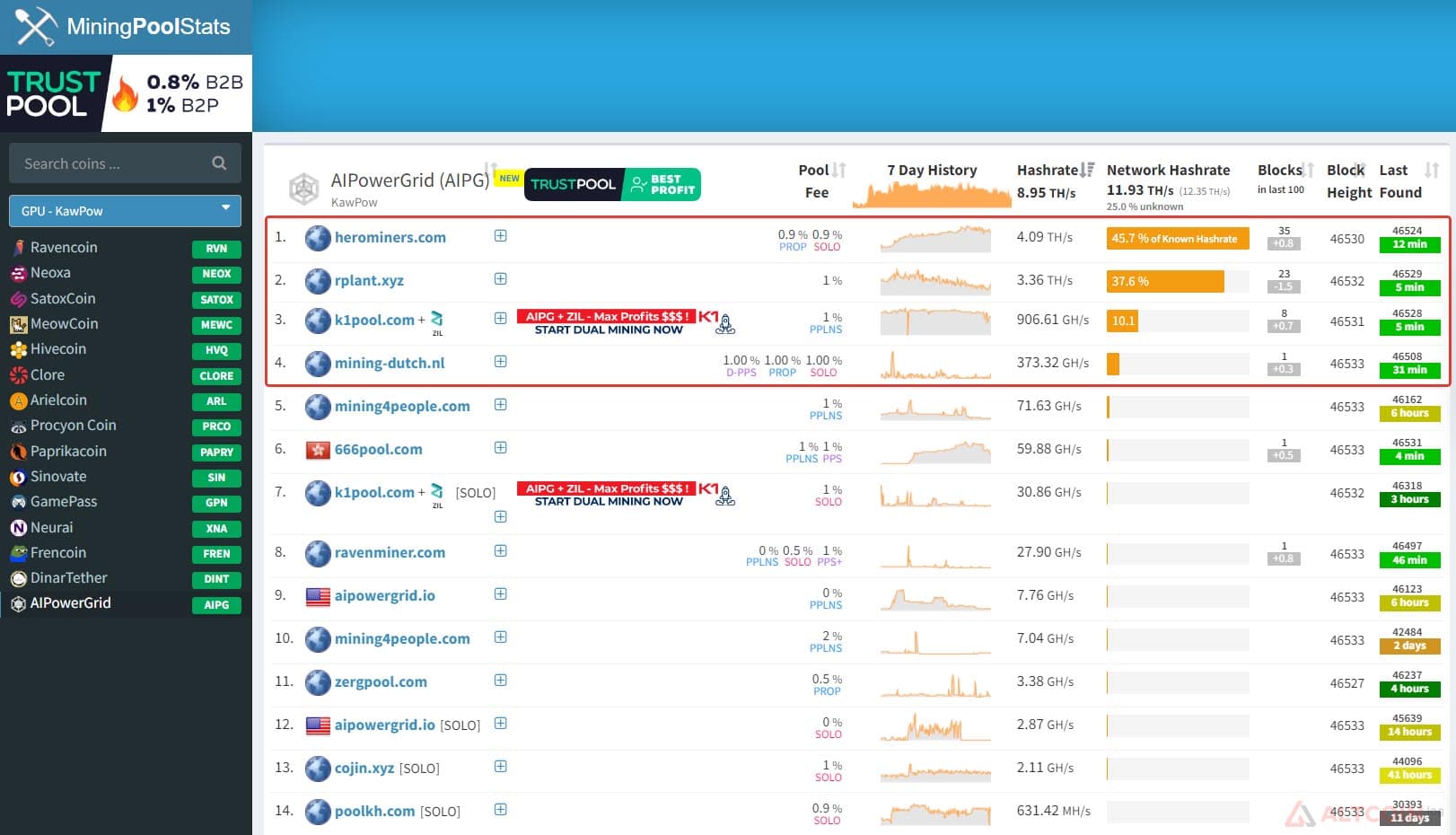This screenshot has width=1456, height=835.
Task: Click the Hivecoin flower icon
Action: coord(18,349)
